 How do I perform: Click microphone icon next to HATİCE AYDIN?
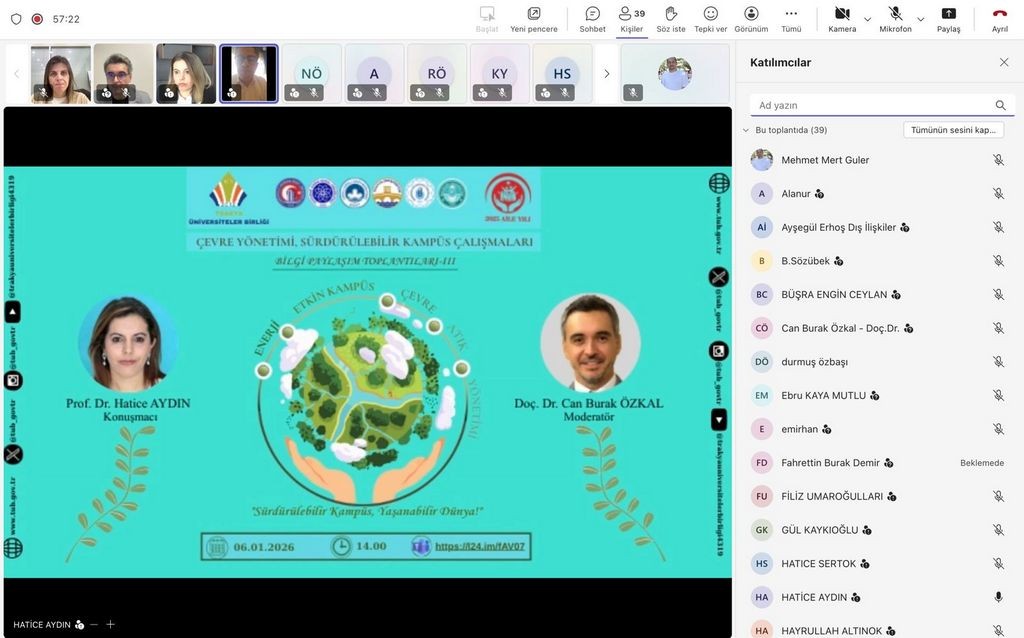click(x=998, y=597)
